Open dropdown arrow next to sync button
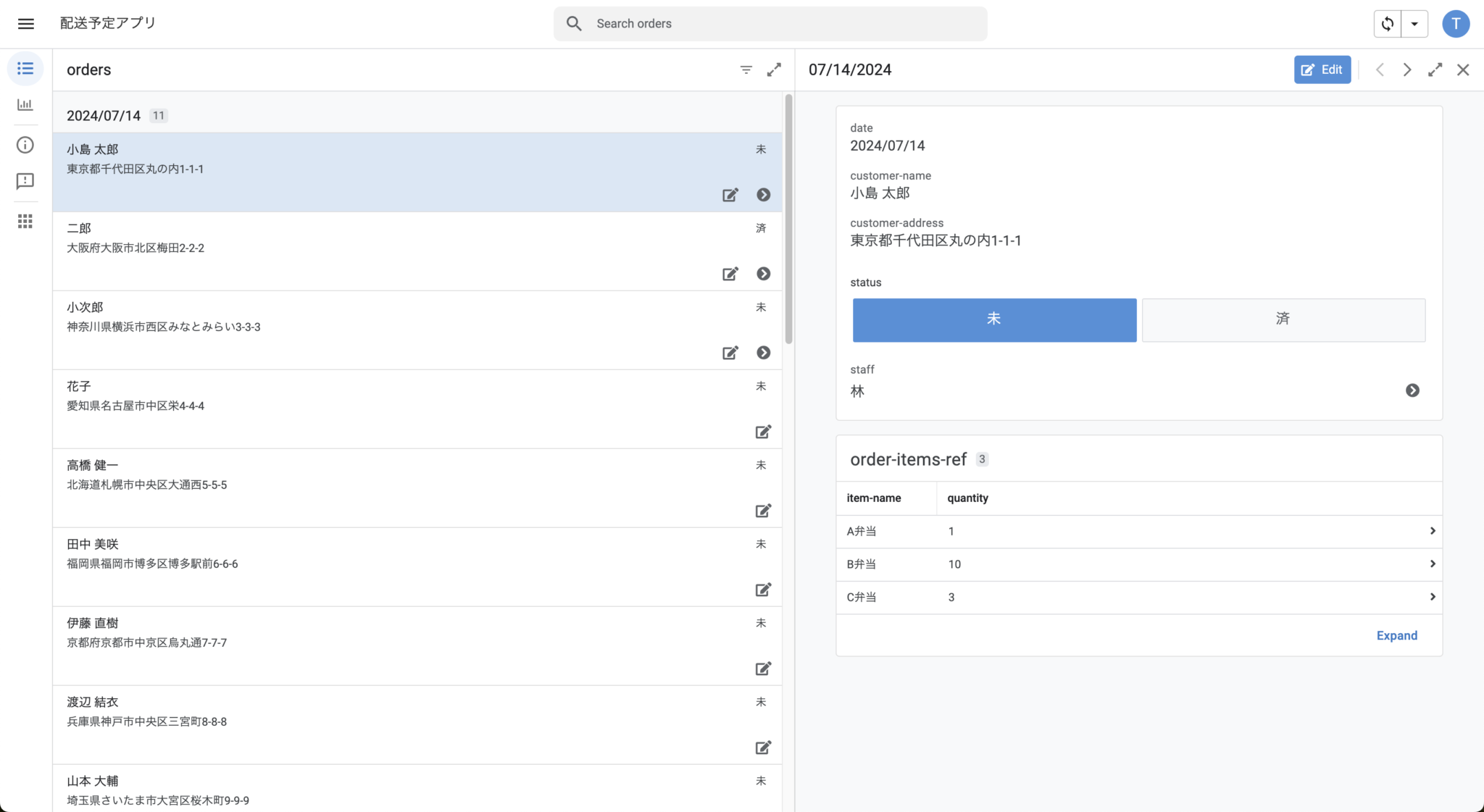 coord(1414,24)
